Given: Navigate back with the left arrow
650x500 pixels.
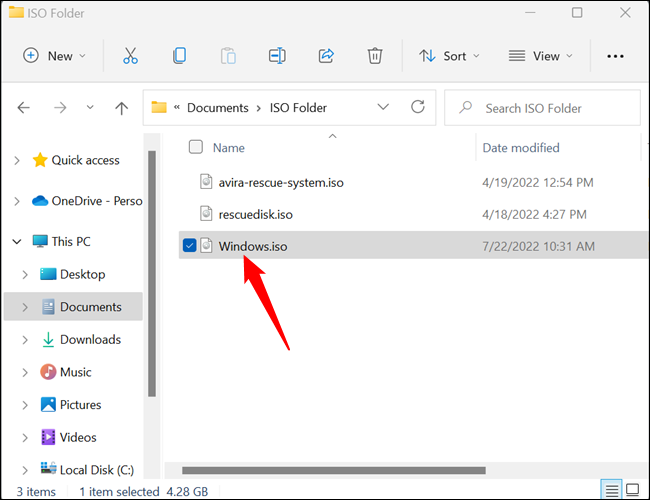Looking at the screenshot, I should 24,108.
